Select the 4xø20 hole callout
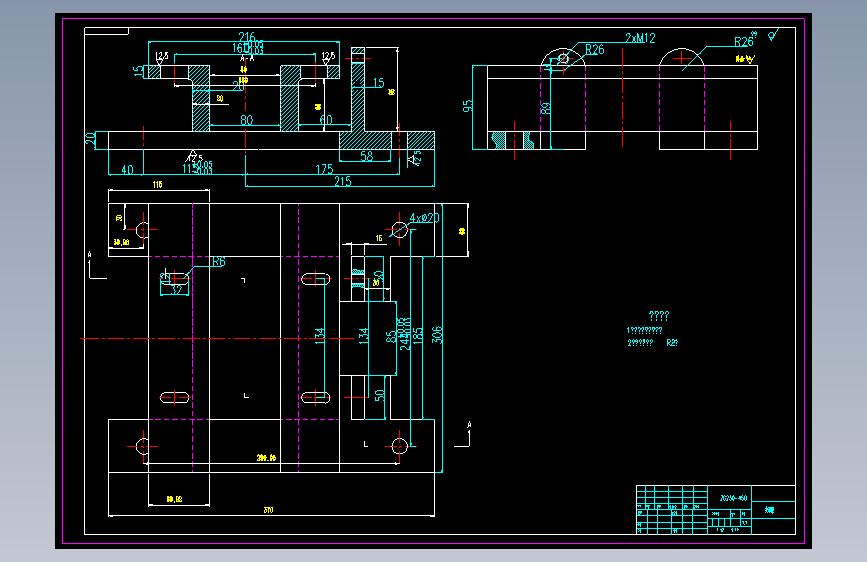The width and height of the screenshot is (867, 562). (425, 218)
